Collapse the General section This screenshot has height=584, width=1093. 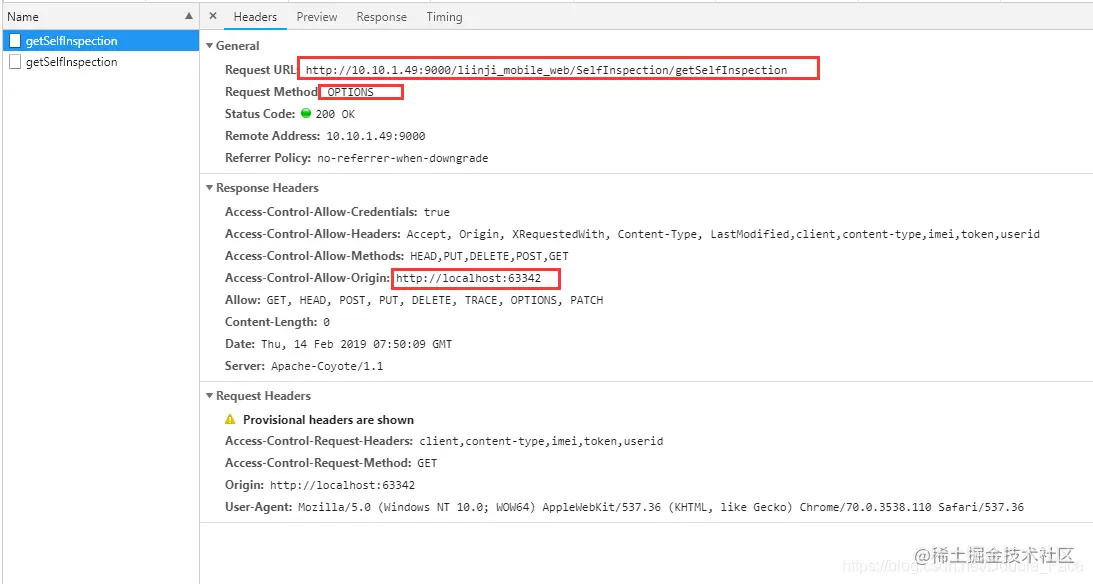click(209, 45)
